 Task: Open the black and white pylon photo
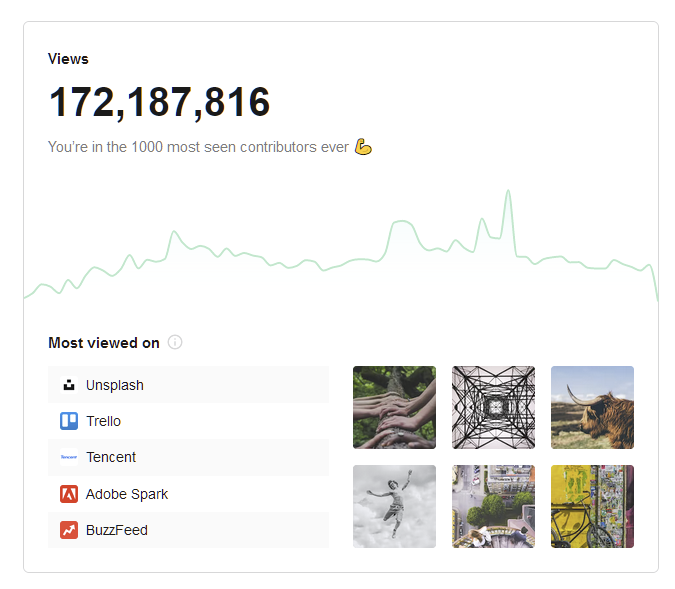pyautogui.click(x=493, y=407)
